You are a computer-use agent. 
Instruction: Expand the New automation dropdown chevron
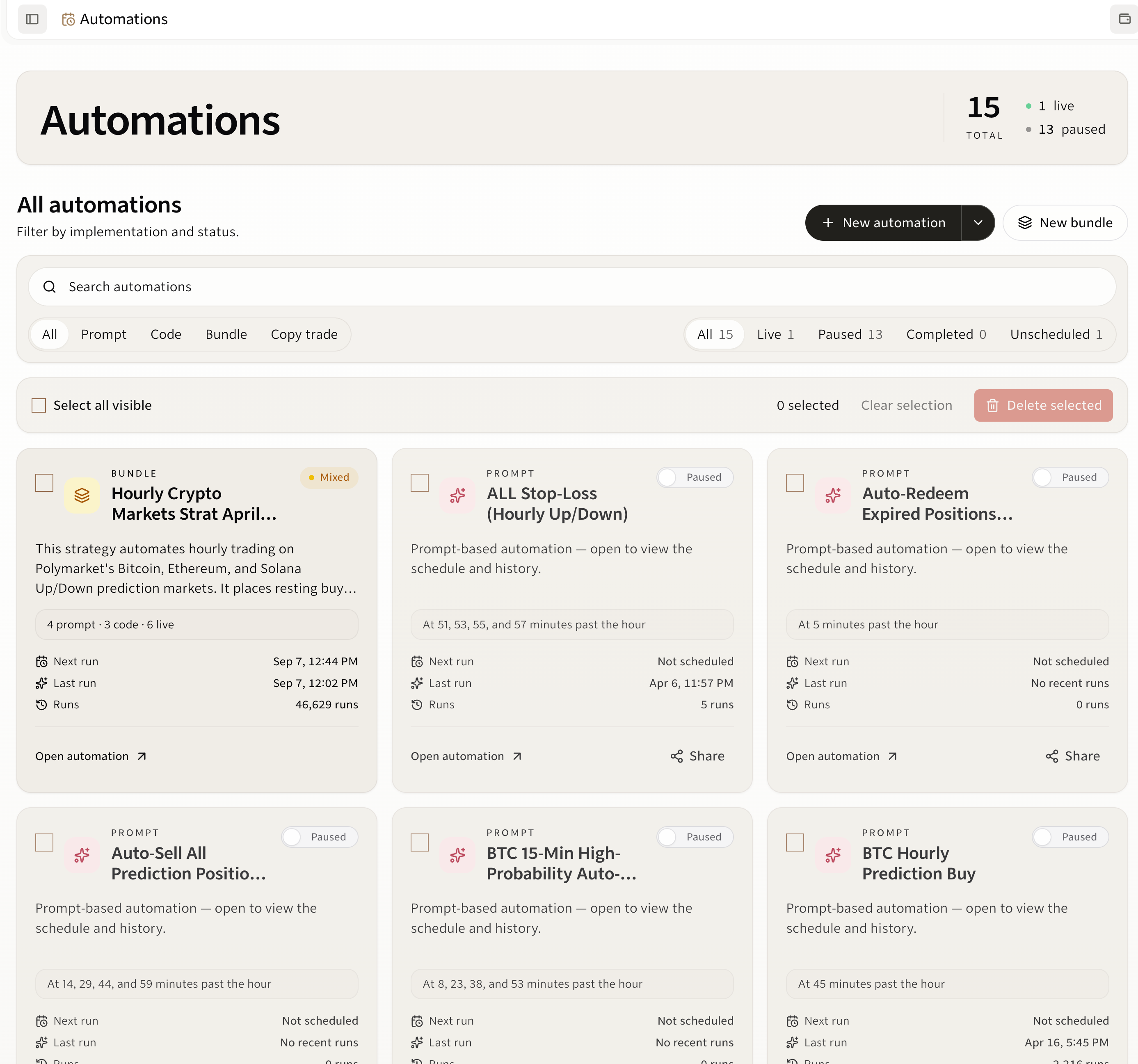point(978,223)
